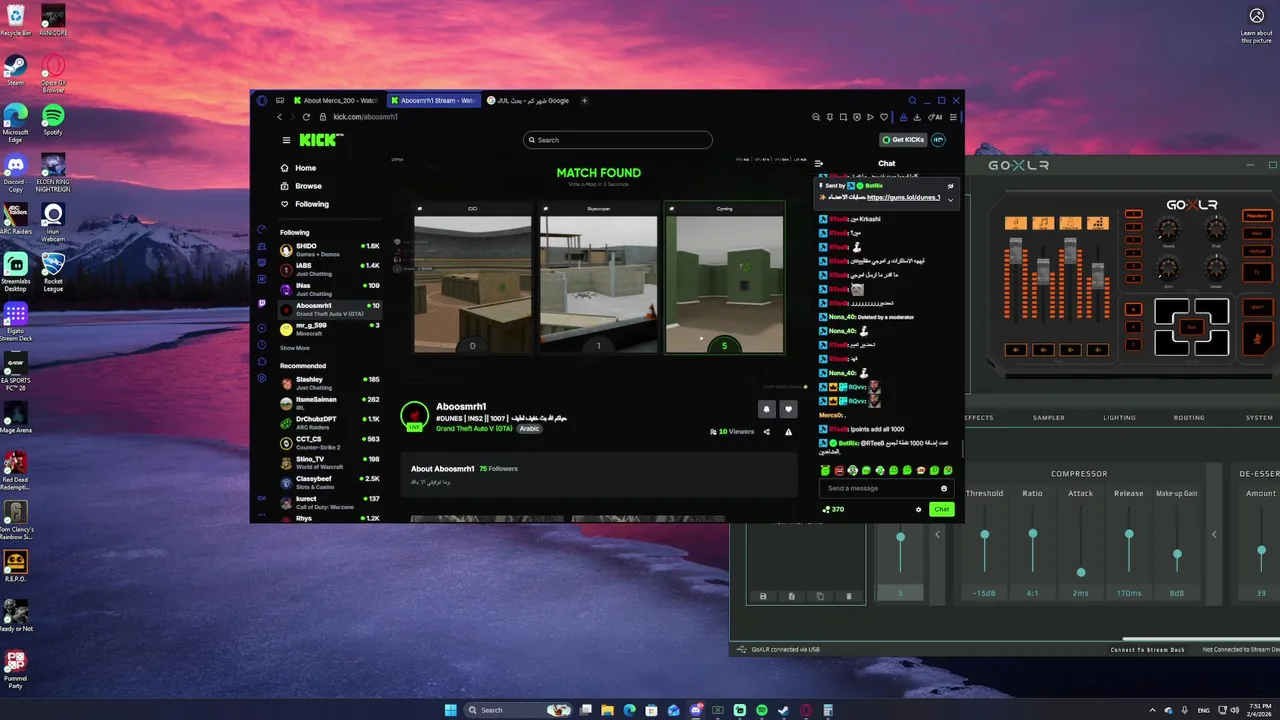Expand the Show More following link
Screen dimensions: 1280x720
click(295, 348)
